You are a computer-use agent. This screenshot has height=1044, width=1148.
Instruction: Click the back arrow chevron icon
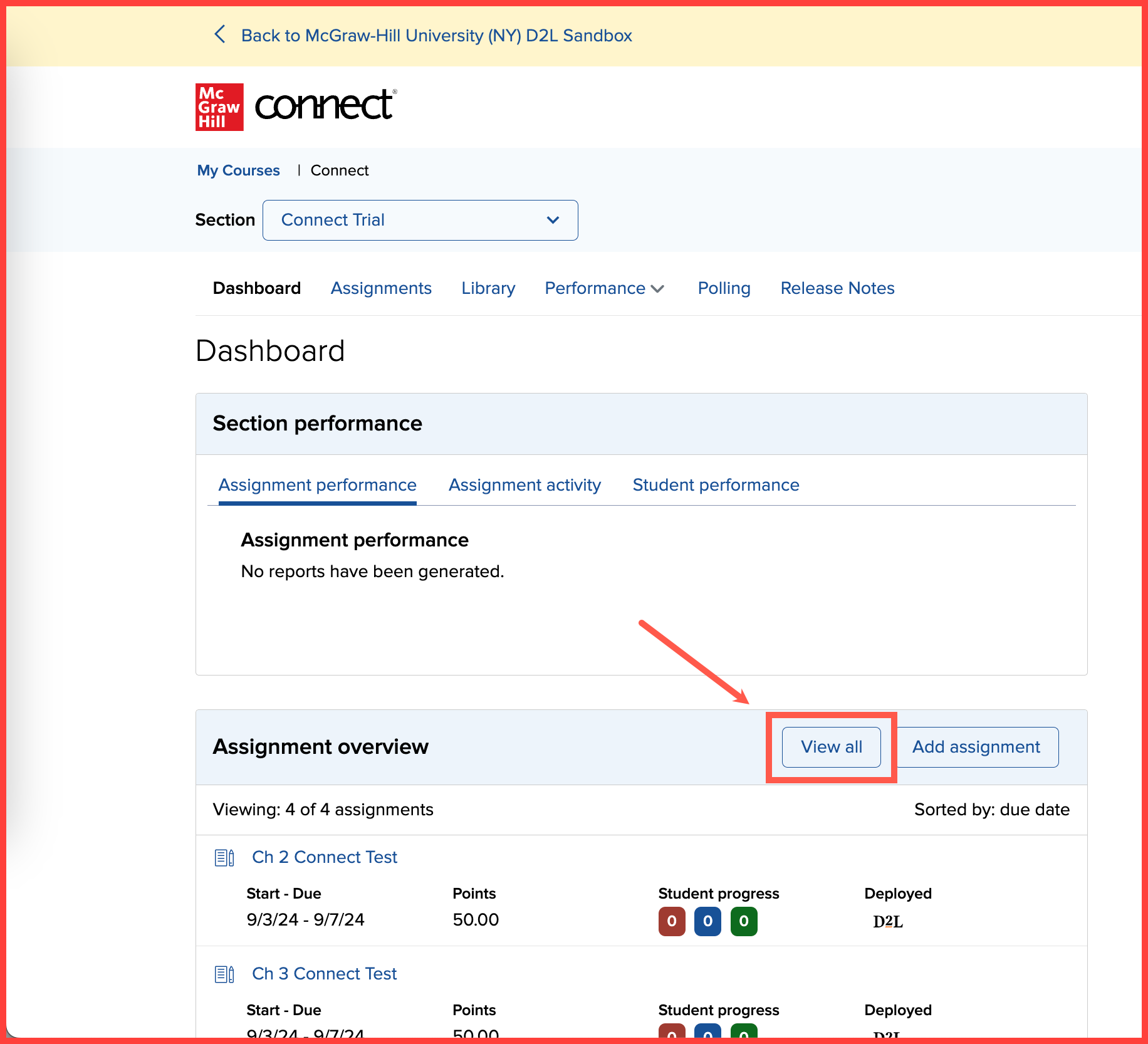[x=220, y=34]
